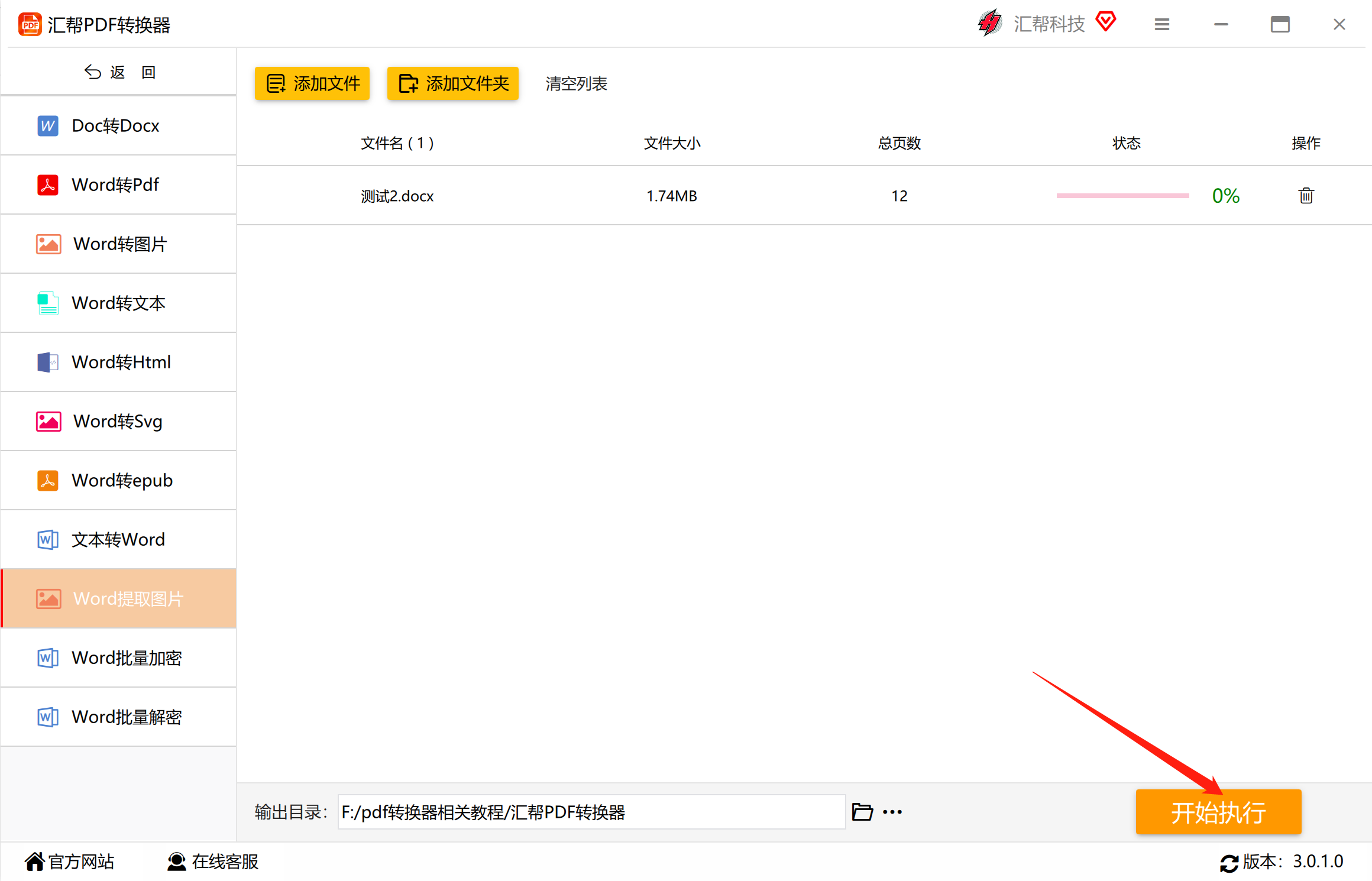1372x881 pixels.
Task: Maximize the 汇帮PDF转换器 window
Action: pyautogui.click(x=1280, y=24)
